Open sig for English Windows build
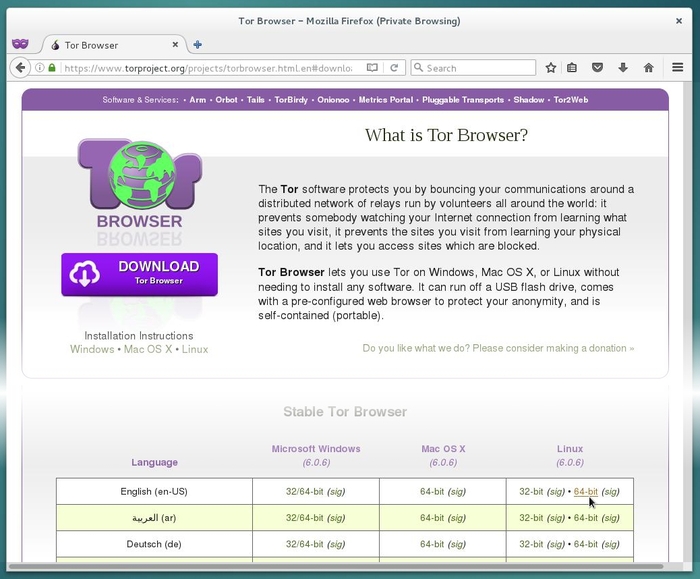This screenshot has height=579, width=700. tap(336, 492)
